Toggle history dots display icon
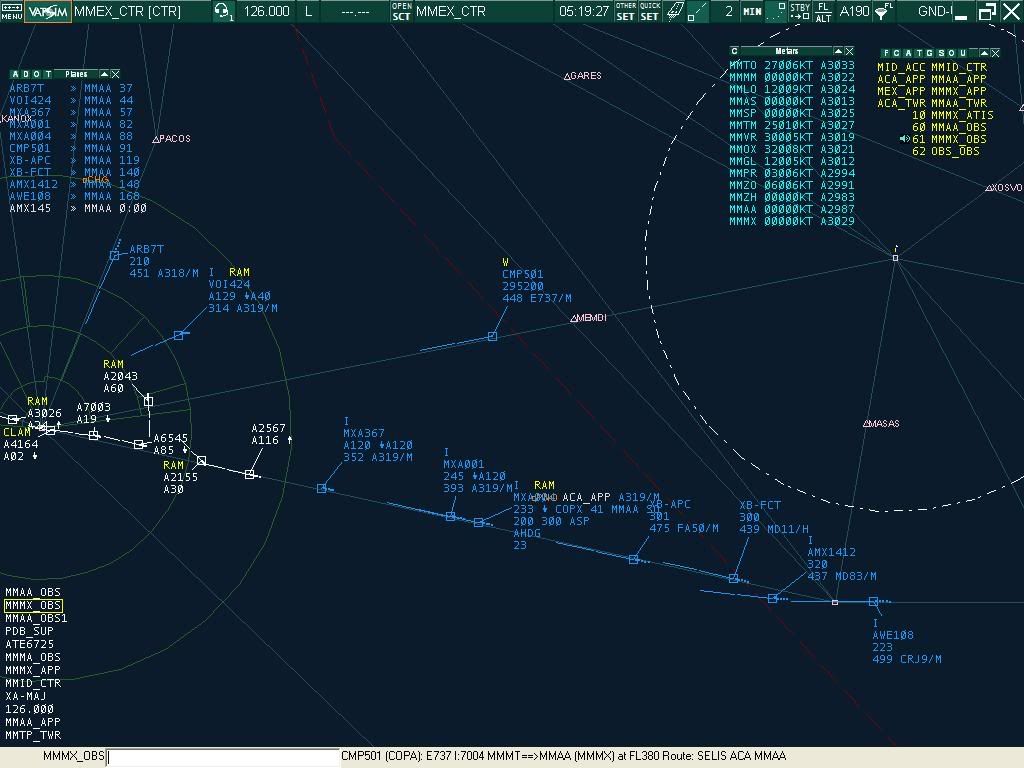 click(x=777, y=11)
